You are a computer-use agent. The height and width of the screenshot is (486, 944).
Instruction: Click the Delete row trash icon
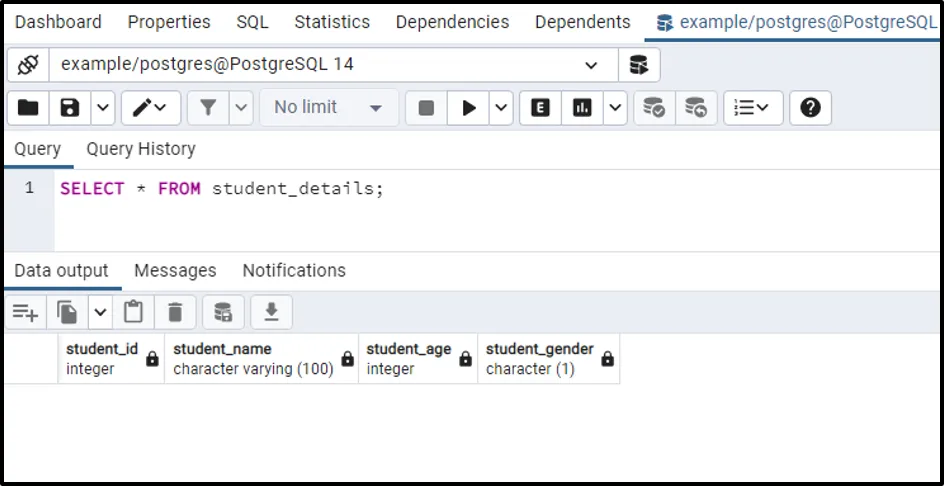[x=175, y=313]
